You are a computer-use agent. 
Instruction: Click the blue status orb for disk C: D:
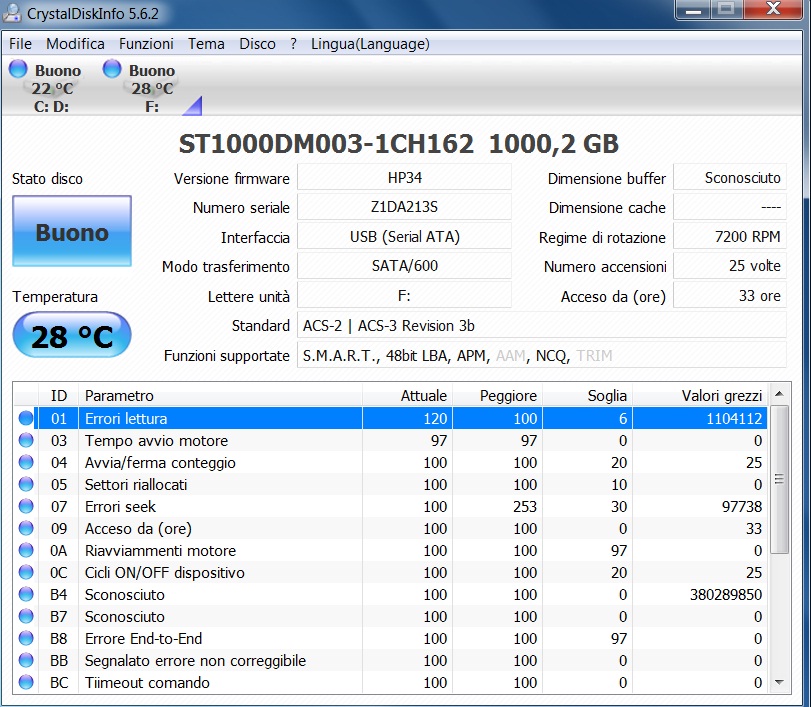[x=18, y=69]
